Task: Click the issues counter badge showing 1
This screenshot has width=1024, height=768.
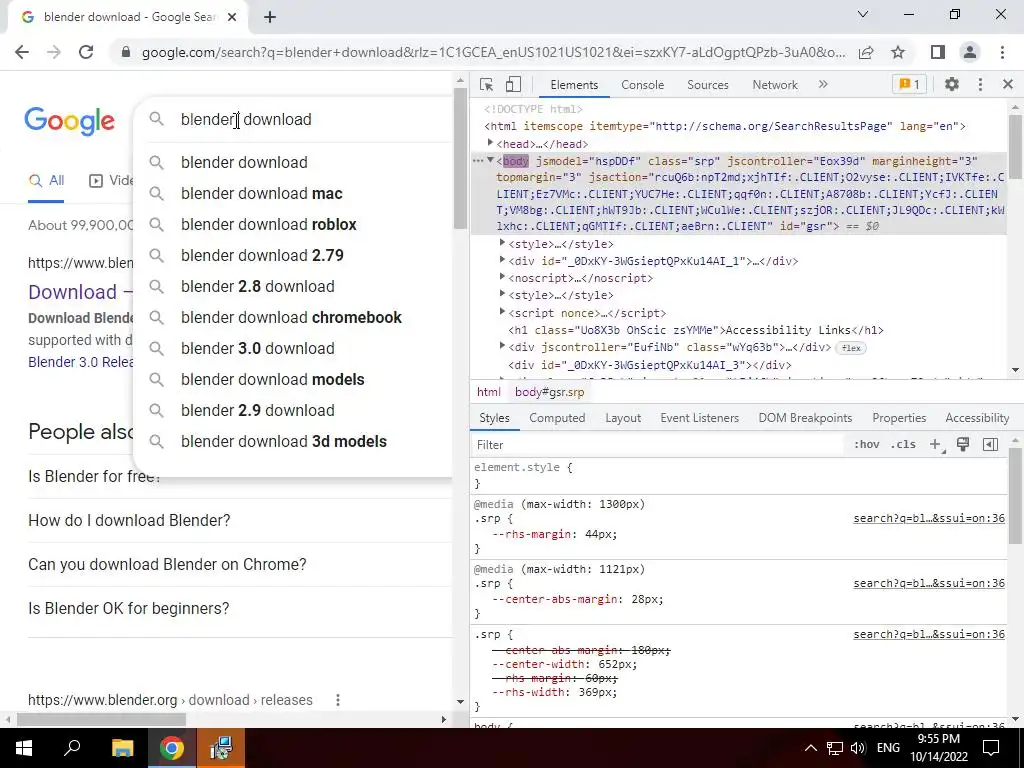Action: 909,84
